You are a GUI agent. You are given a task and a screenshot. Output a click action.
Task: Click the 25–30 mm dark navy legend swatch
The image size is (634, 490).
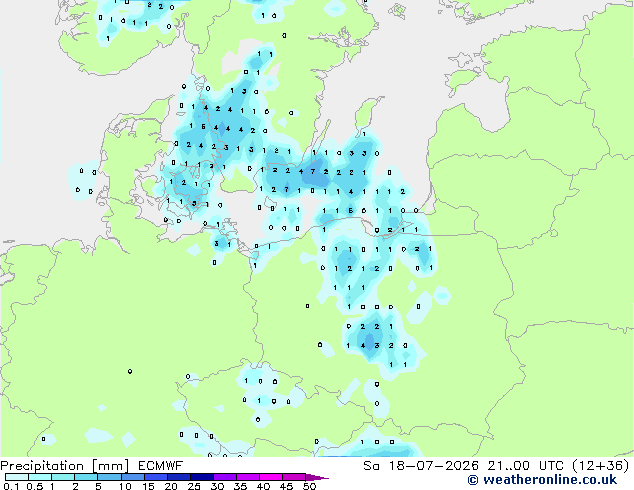click(x=201, y=477)
